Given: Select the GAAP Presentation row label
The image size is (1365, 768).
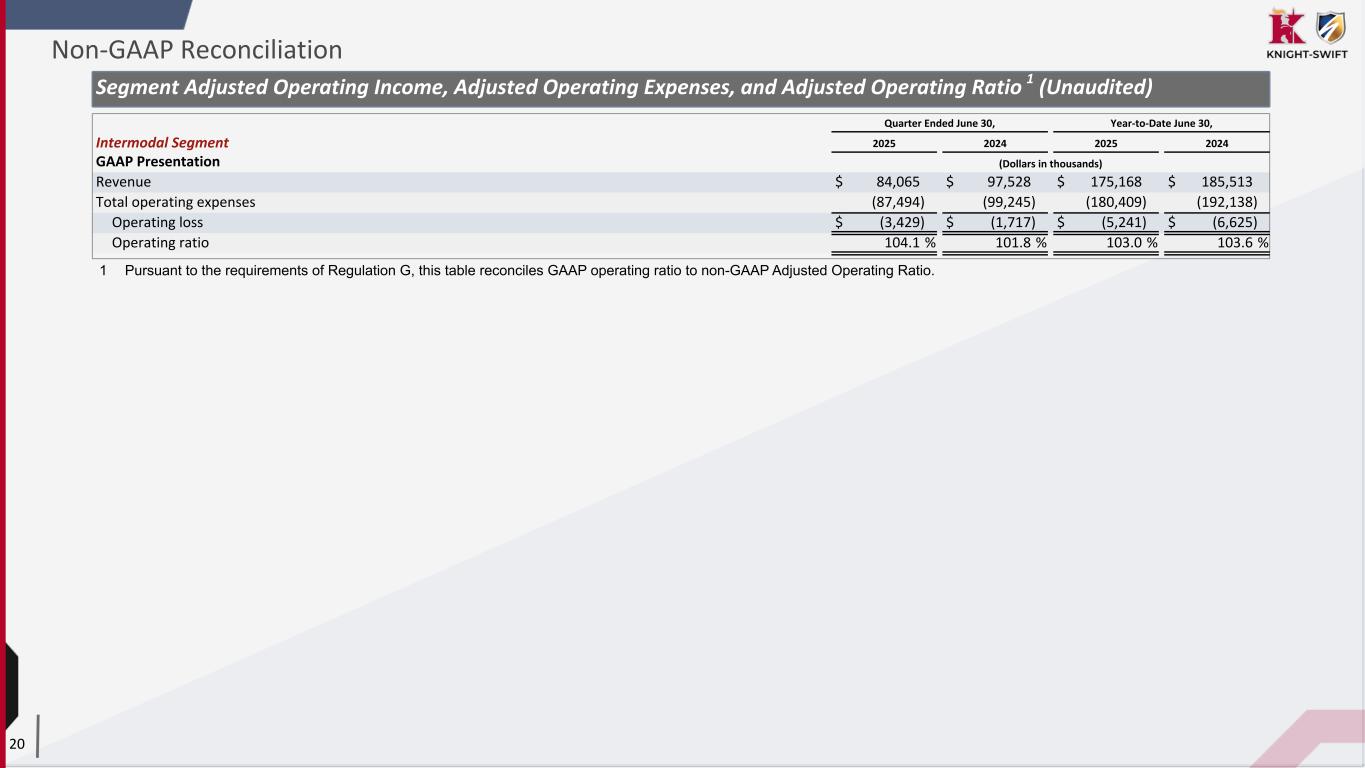Looking at the screenshot, I should point(158,161).
